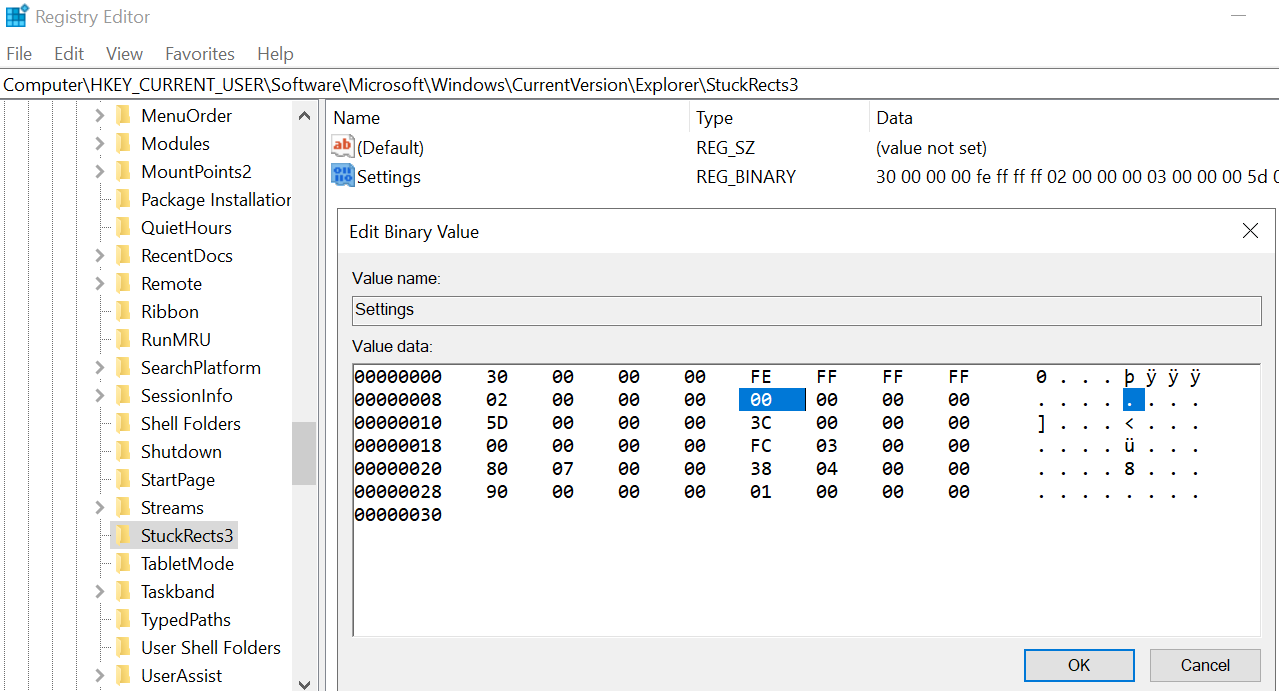Click the Registry Editor app icon
This screenshot has width=1279, height=691.
17,17
